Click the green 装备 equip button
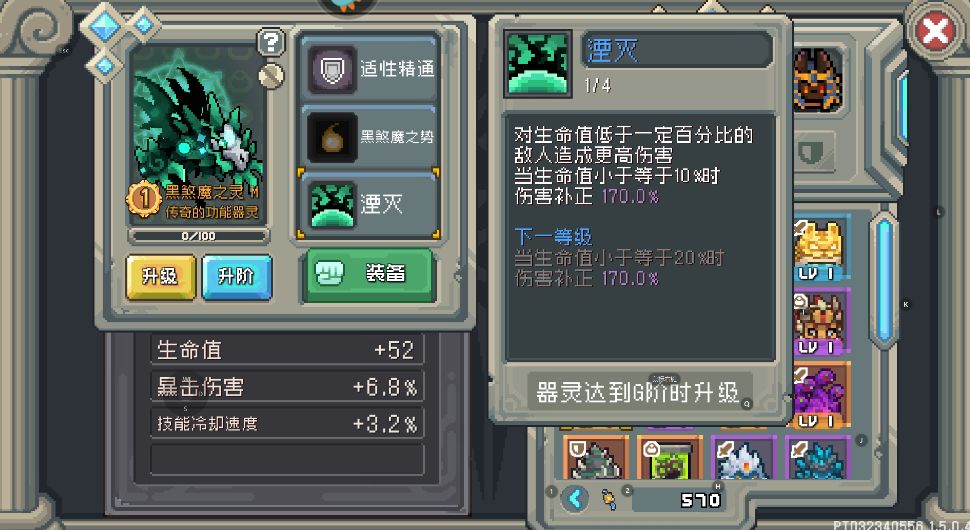This screenshot has width=970, height=530. [369, 275]
